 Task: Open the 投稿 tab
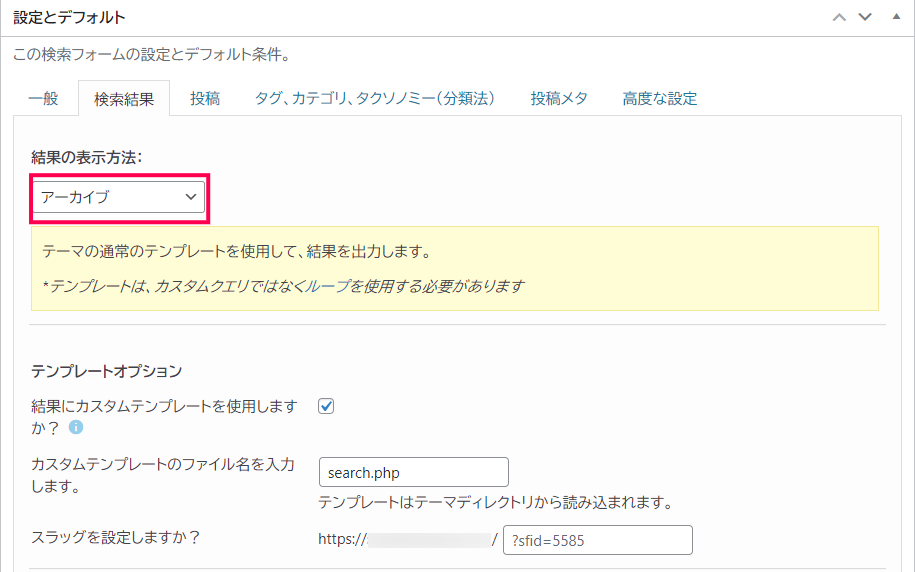[x=205, y=98]
